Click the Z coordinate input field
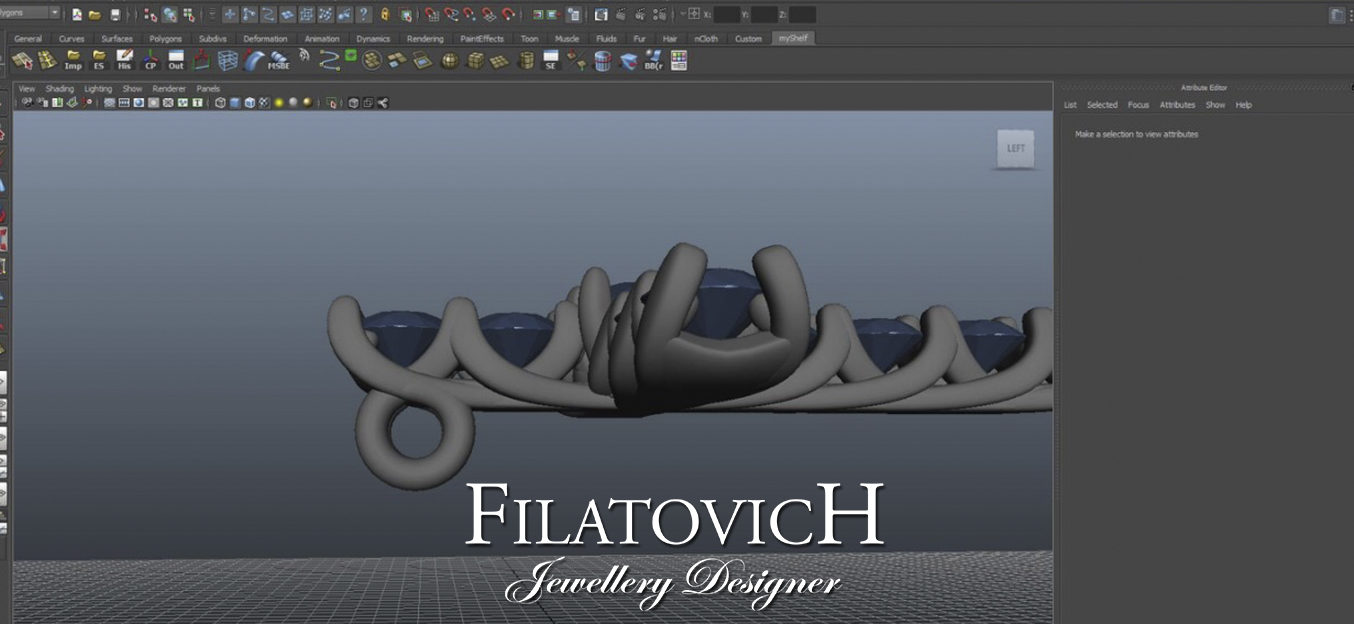 point(802,14)
